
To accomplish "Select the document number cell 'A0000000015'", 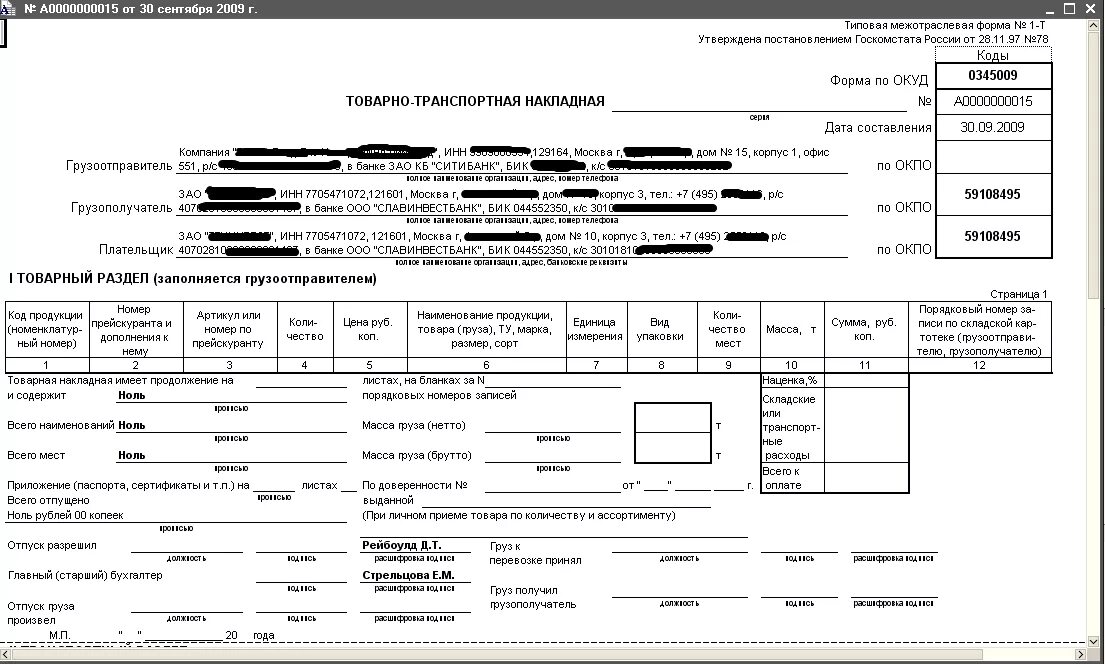I will 993,102.
